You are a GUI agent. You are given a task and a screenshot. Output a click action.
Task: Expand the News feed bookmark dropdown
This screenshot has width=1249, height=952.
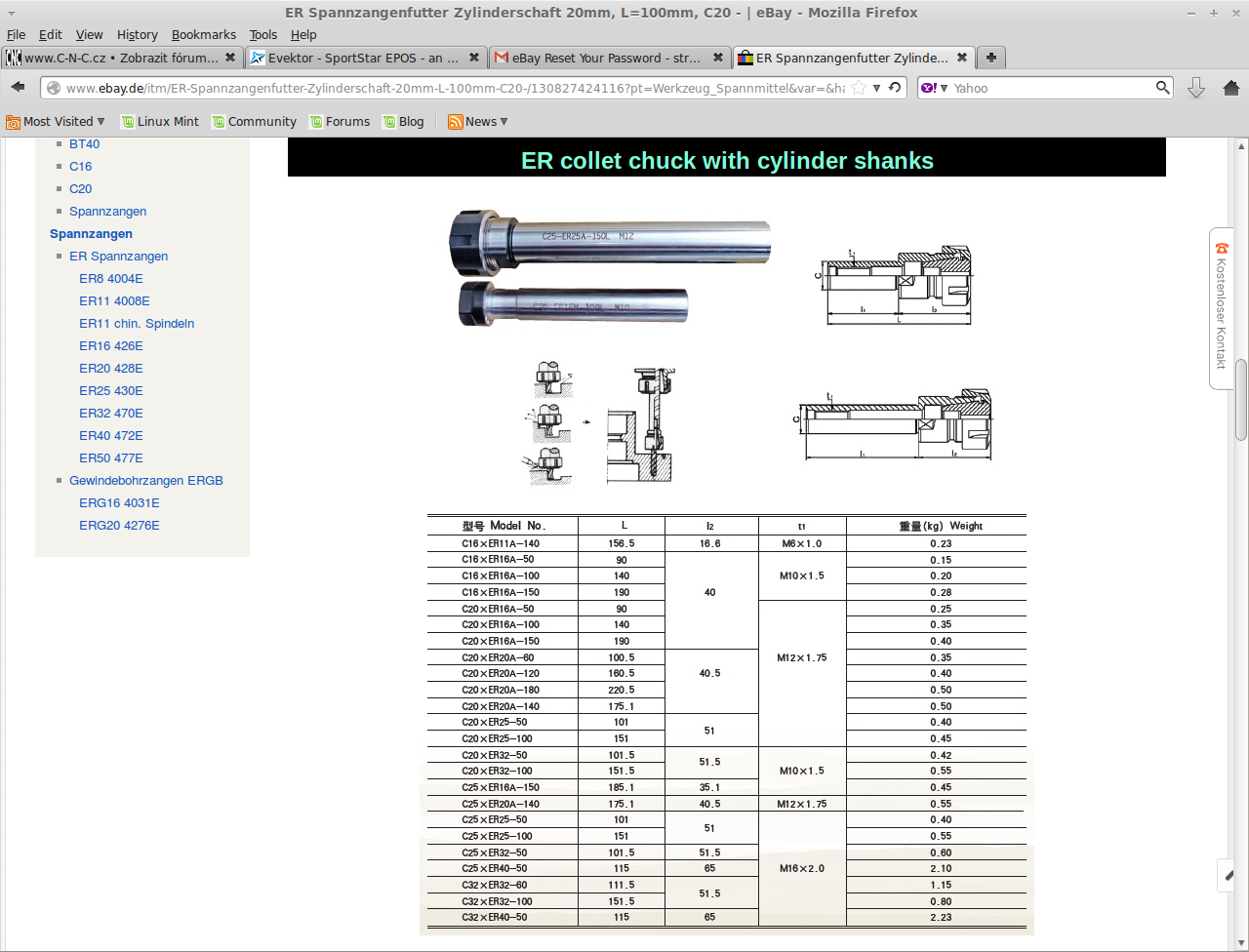pos(478,122)
